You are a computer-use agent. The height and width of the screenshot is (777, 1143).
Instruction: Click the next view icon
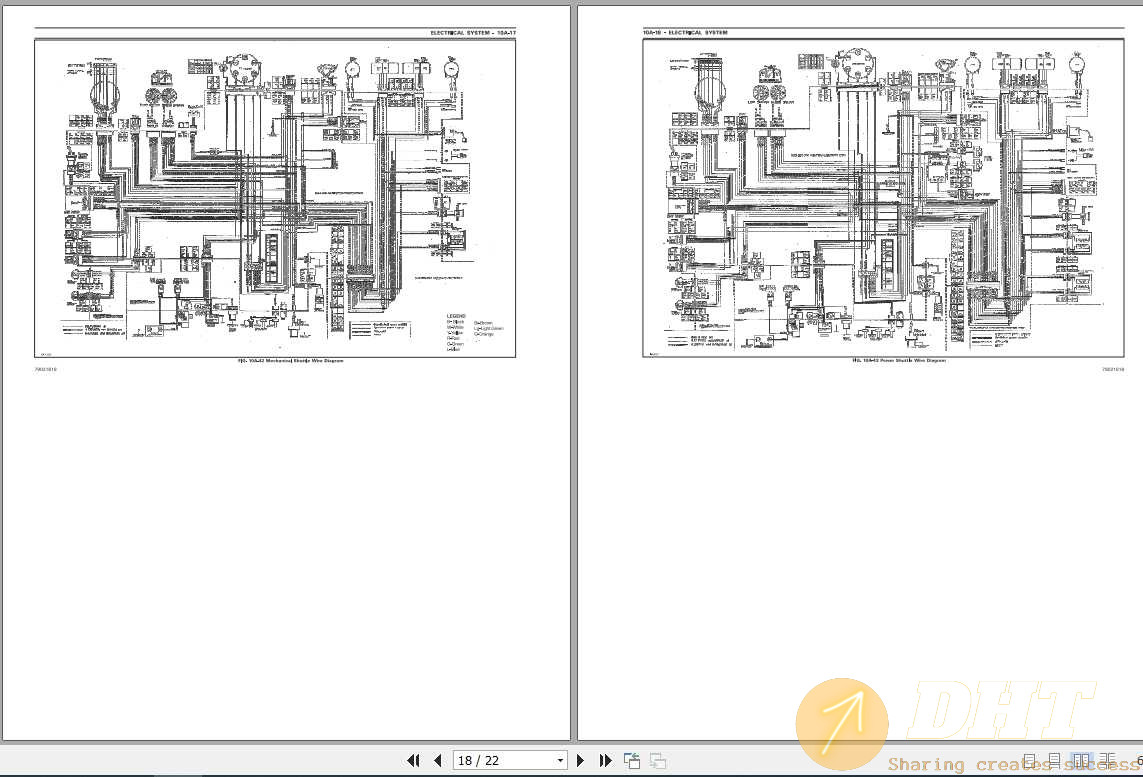coord(656,760)
